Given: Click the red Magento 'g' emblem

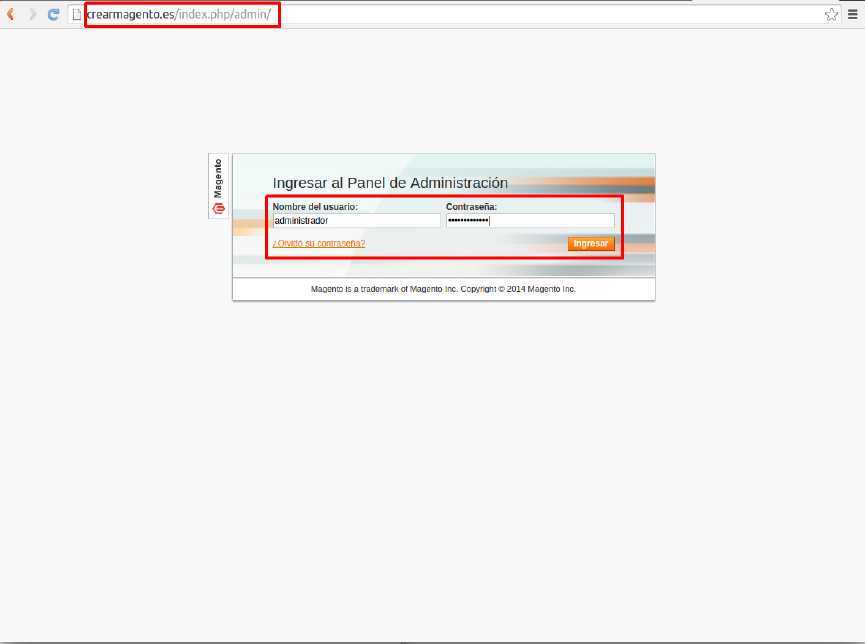Looking at the screenshot, I should click(221, 206).
